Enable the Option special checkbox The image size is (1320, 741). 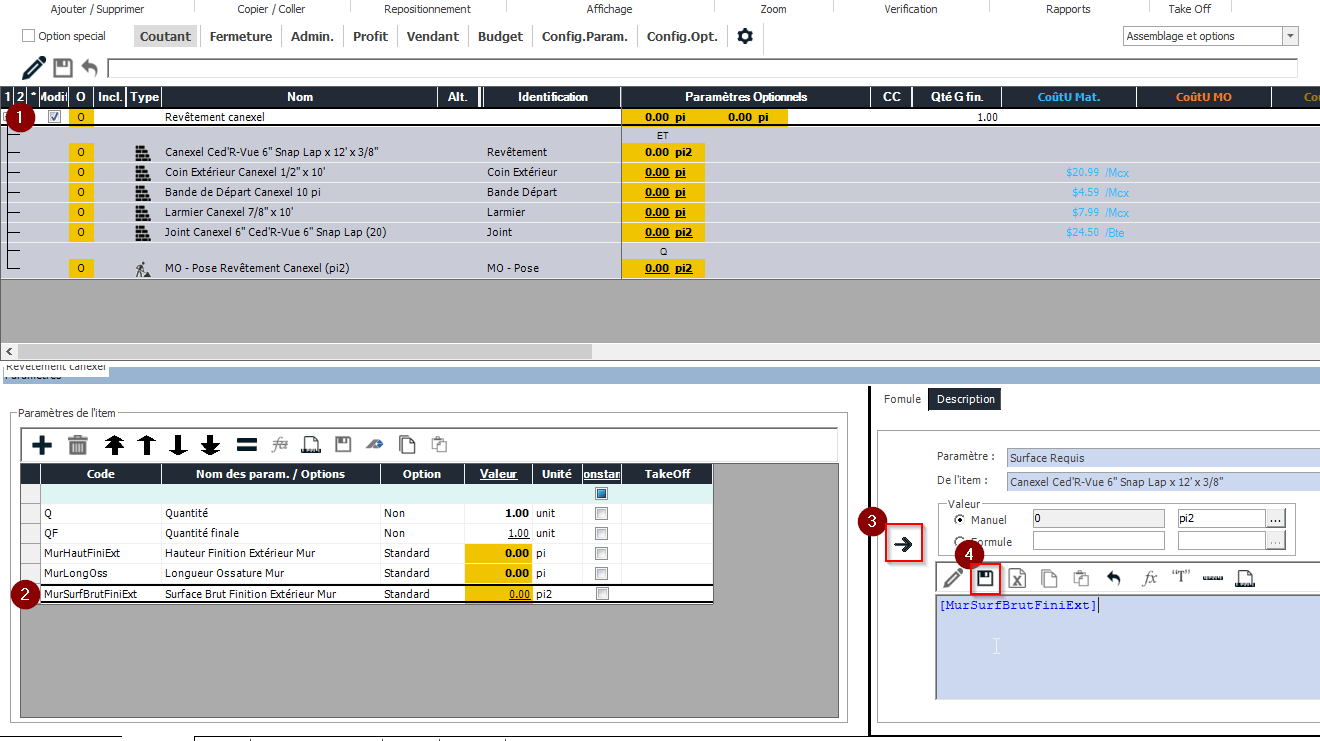(x=29, y=36)
